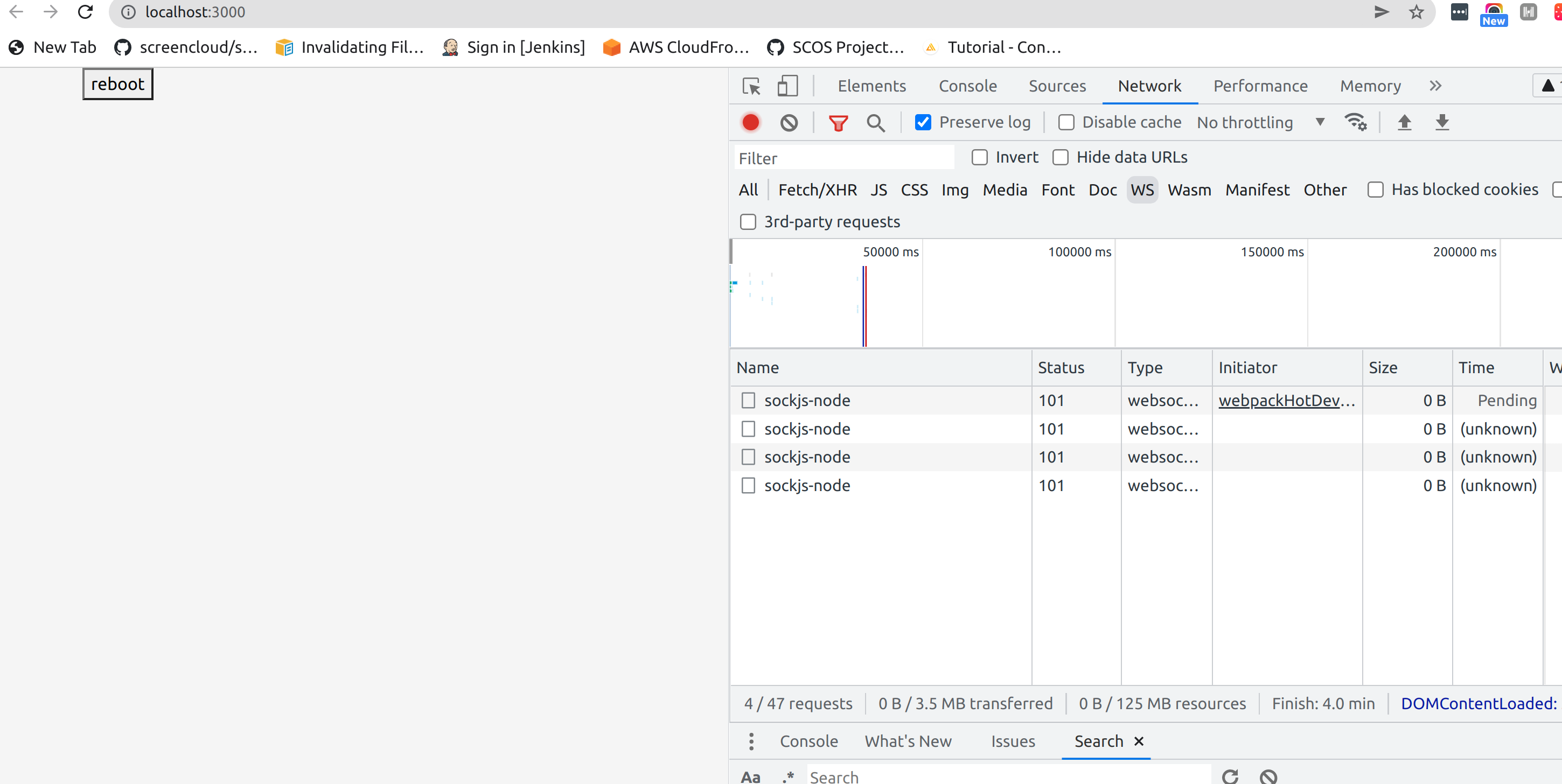Open network search magnifier icon
Viewport: 1562px width, 784px height.
coord(875,123)
